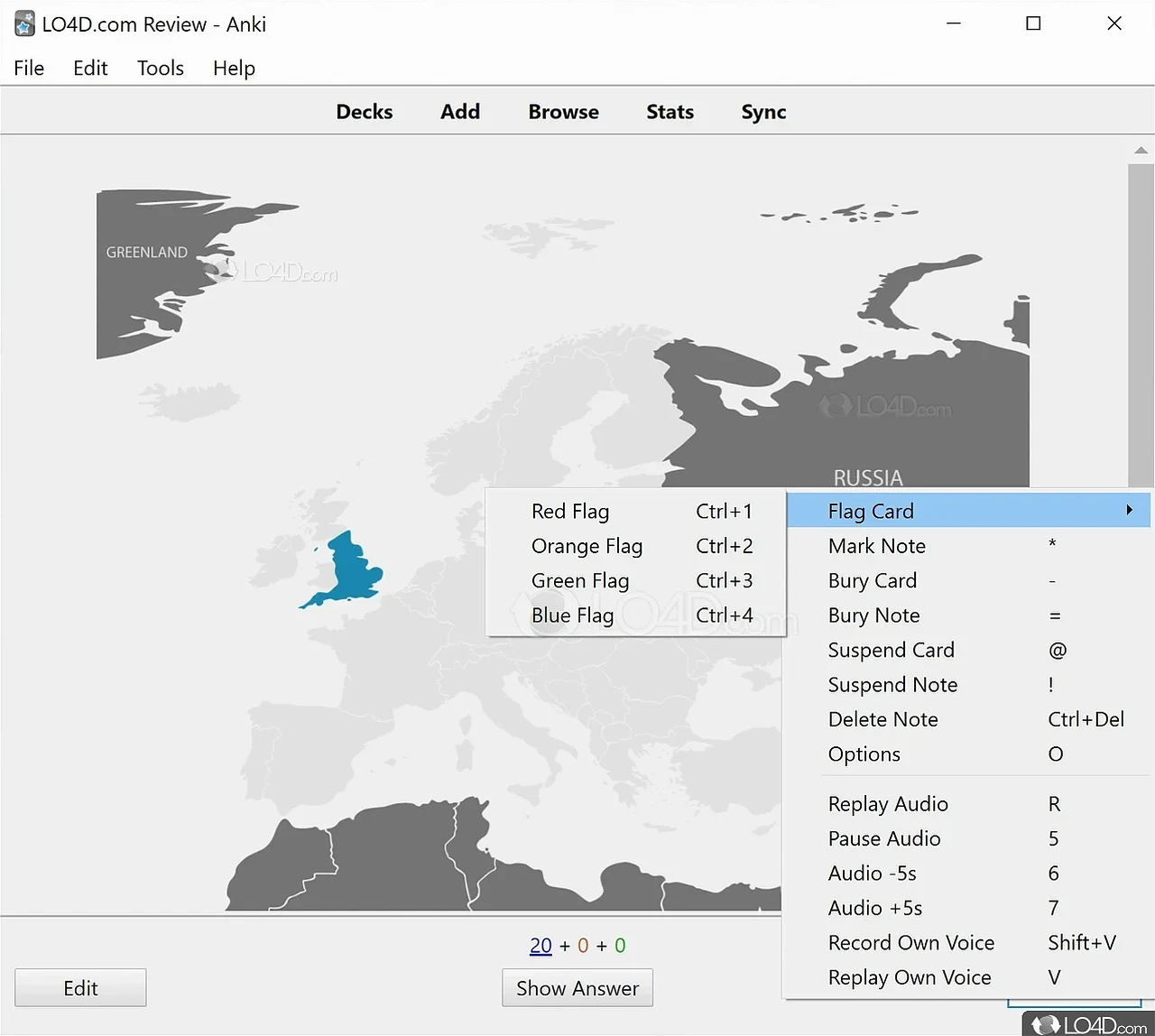Click the vertical scrollbar thumb of card area

click(x=1141, y=325)
